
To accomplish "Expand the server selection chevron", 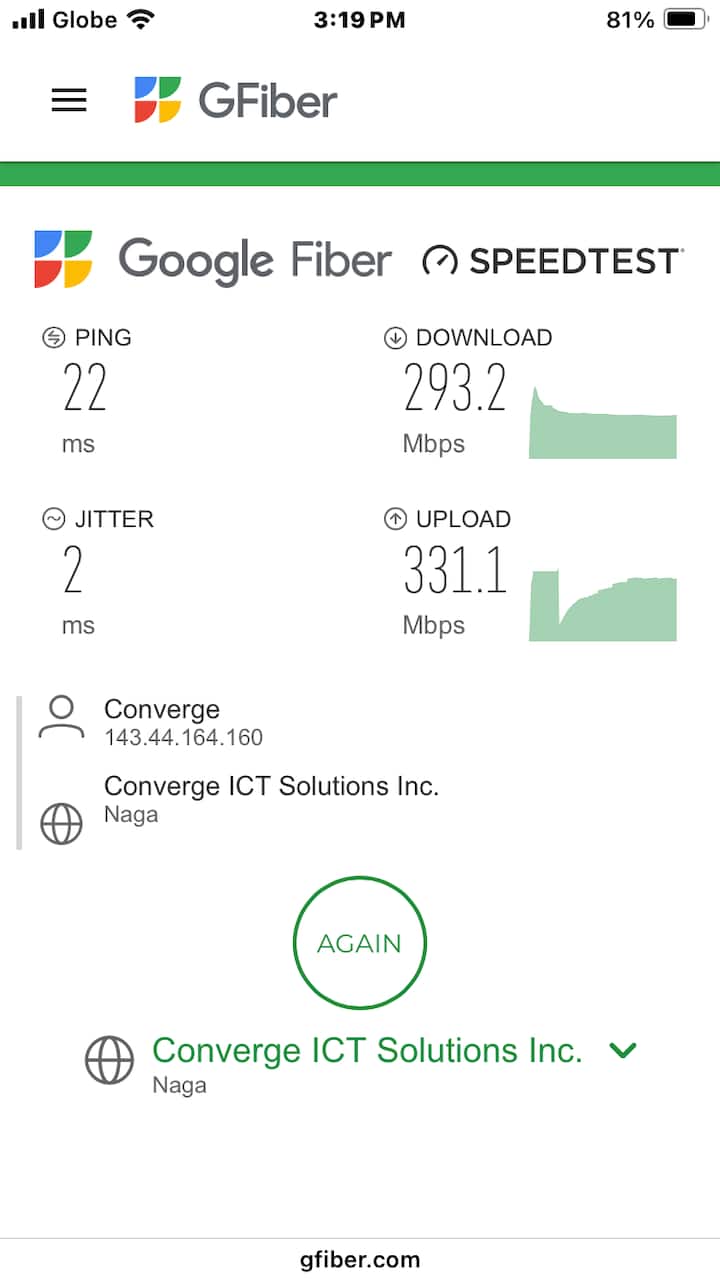I will [x=623, y=1050].
